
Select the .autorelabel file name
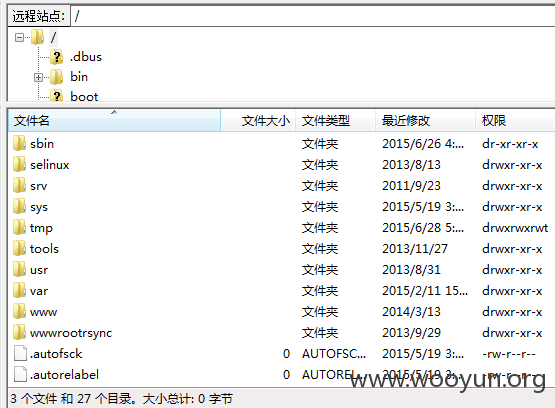coord(64,374)
